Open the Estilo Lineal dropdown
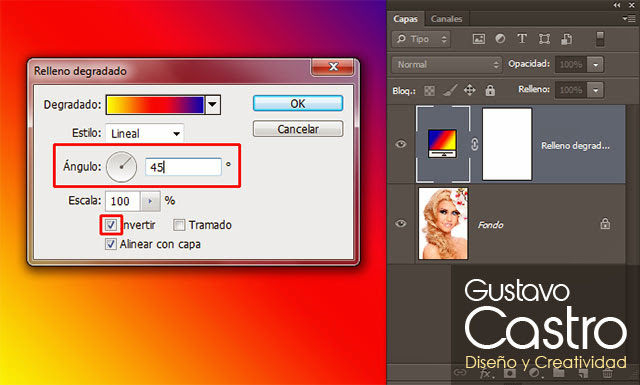Screen dimensions: 640x385 pos(144,134)
